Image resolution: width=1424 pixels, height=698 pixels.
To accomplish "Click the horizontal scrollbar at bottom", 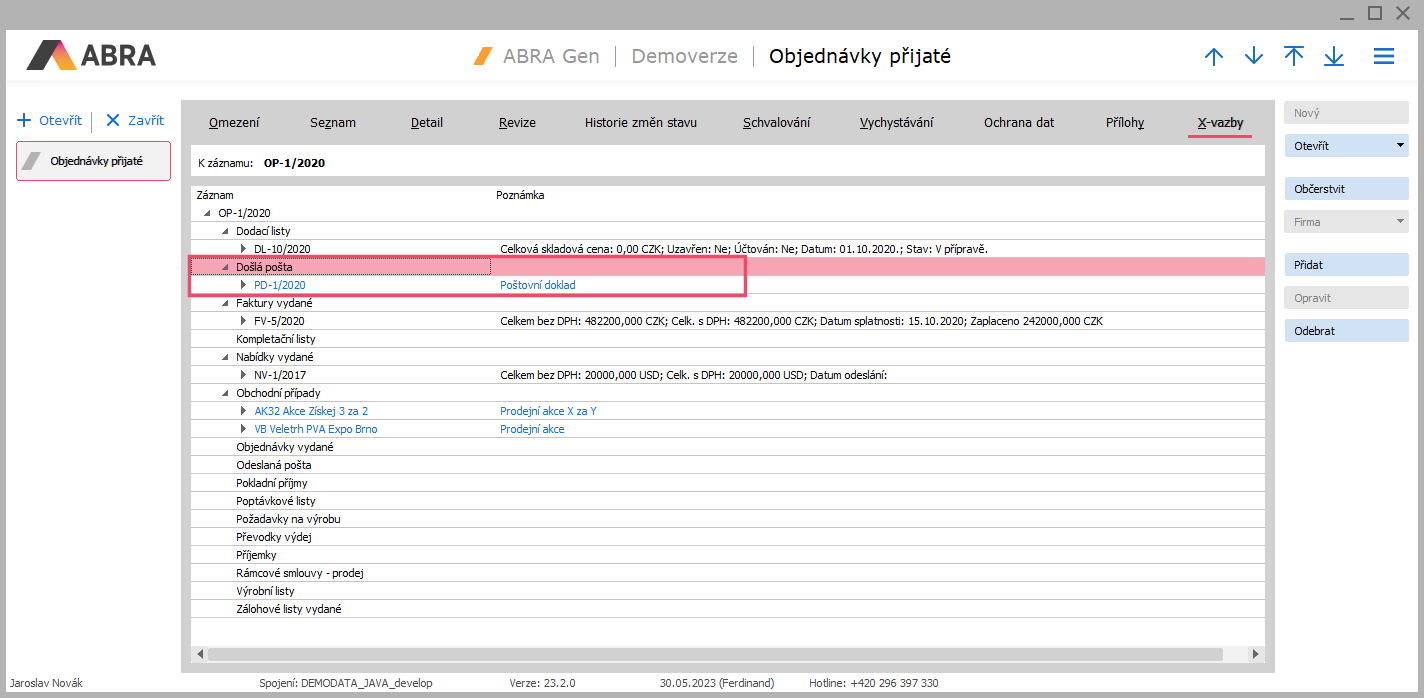I will pyautogui.click(x=714, y=654).
